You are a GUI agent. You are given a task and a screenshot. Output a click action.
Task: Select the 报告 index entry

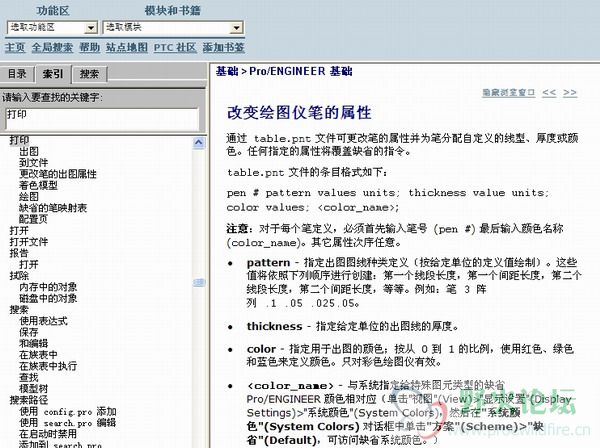click(x=19, y=253)
